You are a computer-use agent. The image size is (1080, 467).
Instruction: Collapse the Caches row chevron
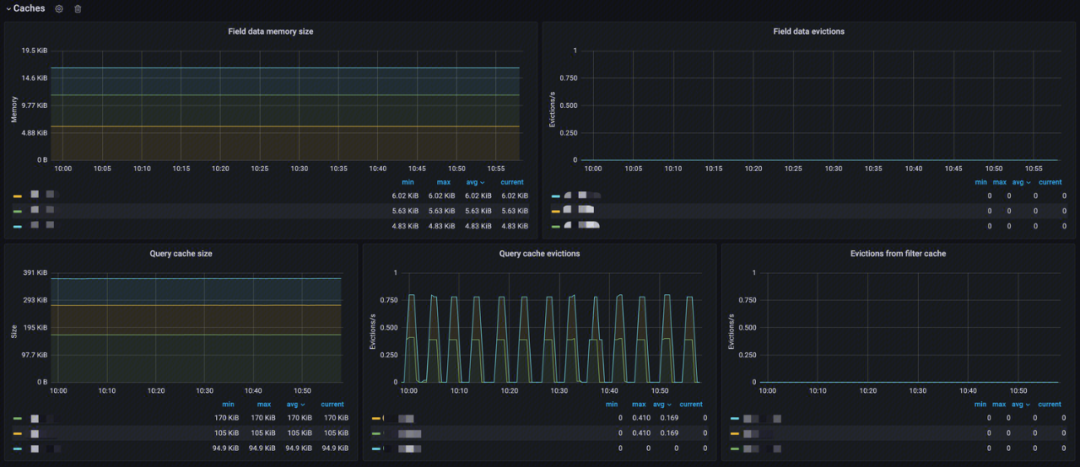pos(8,9)
